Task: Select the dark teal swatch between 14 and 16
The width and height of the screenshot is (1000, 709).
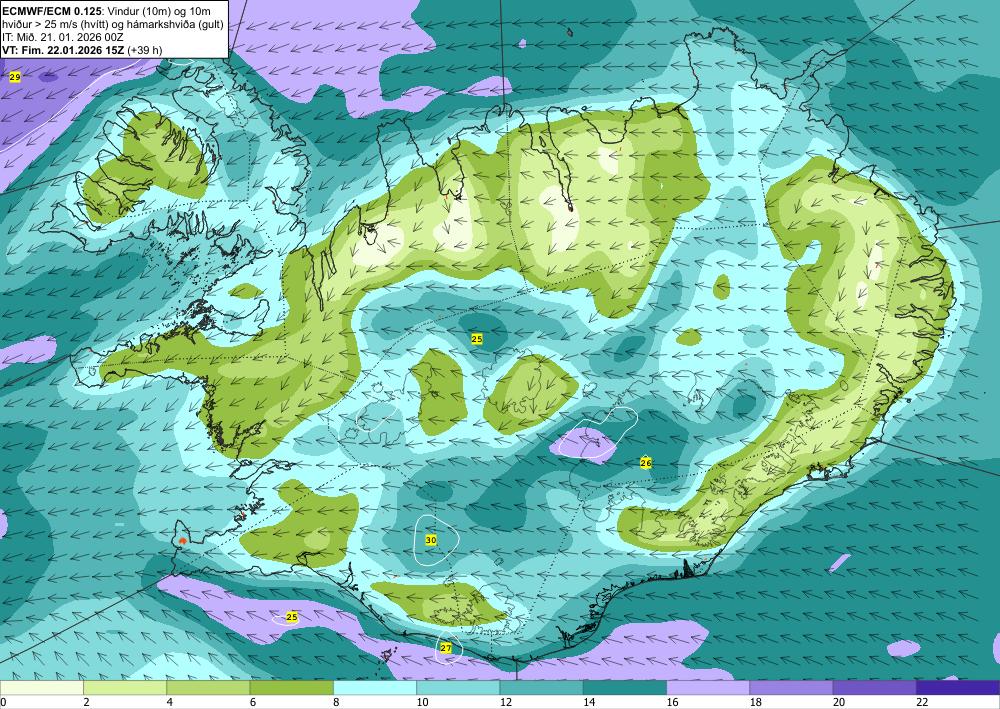Action: pyautogui.click(x=625, y=688)
